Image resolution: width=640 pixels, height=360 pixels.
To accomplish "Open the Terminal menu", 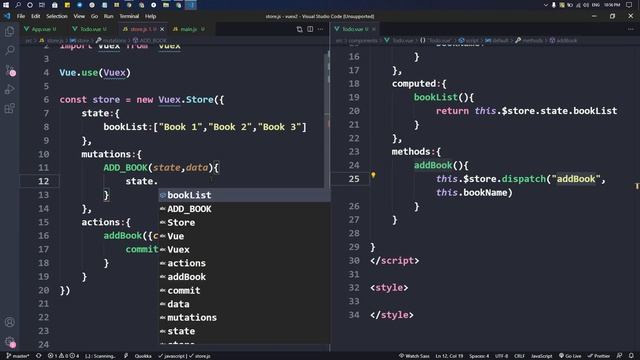I will pos(129,16).
